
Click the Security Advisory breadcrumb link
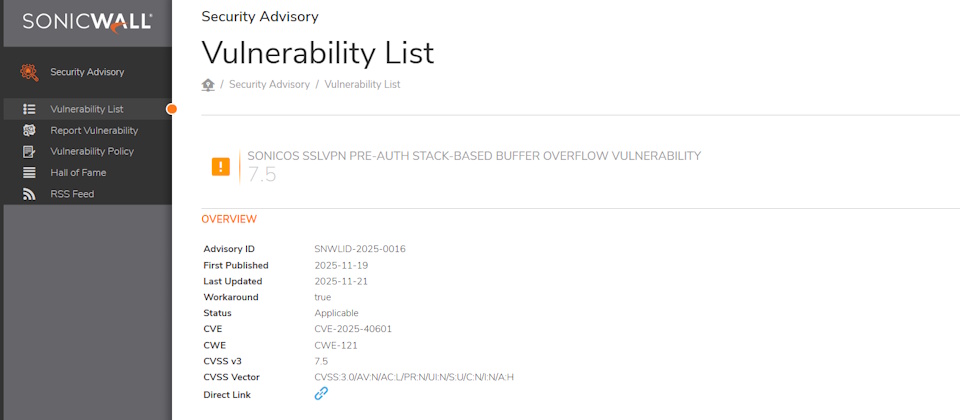click(x=269, y=85)
